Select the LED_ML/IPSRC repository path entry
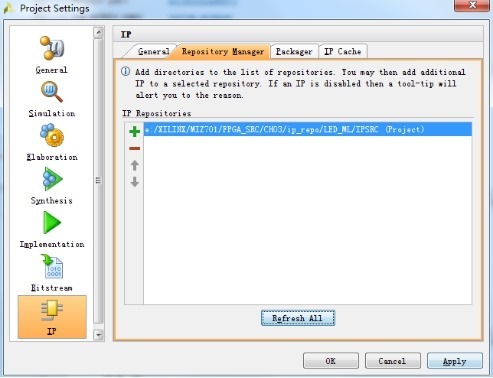The image size is (493, 378). coord(308,129)
